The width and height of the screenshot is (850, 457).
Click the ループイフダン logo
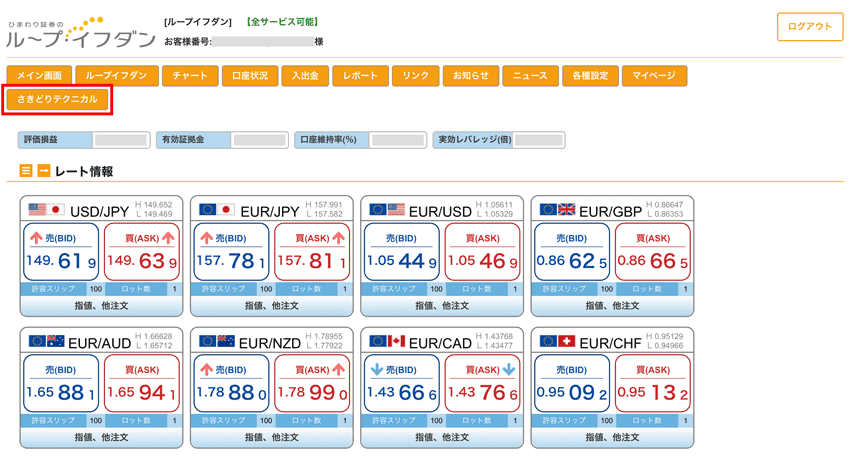(x=81, y=33)
